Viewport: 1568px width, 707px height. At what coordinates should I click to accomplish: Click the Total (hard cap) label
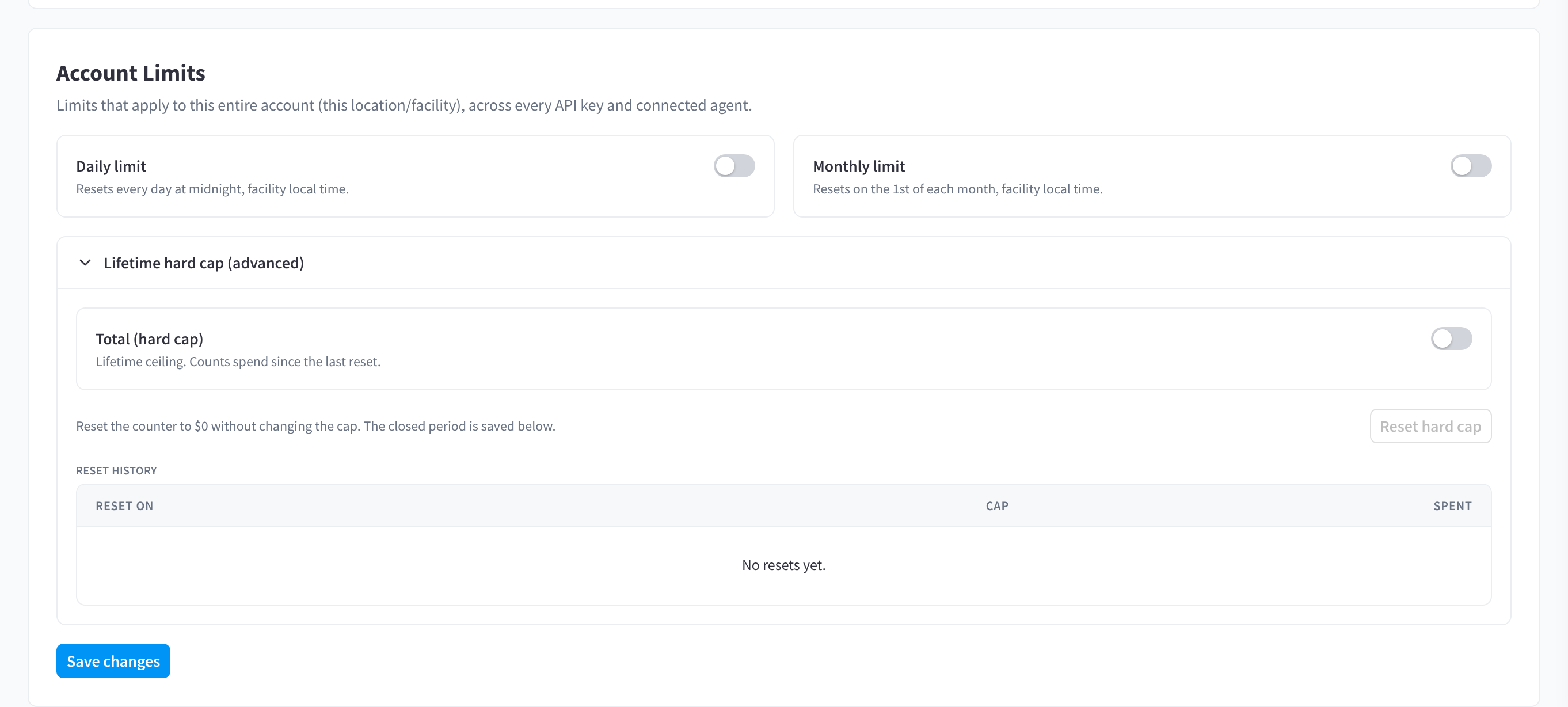(x=149, y=339)
